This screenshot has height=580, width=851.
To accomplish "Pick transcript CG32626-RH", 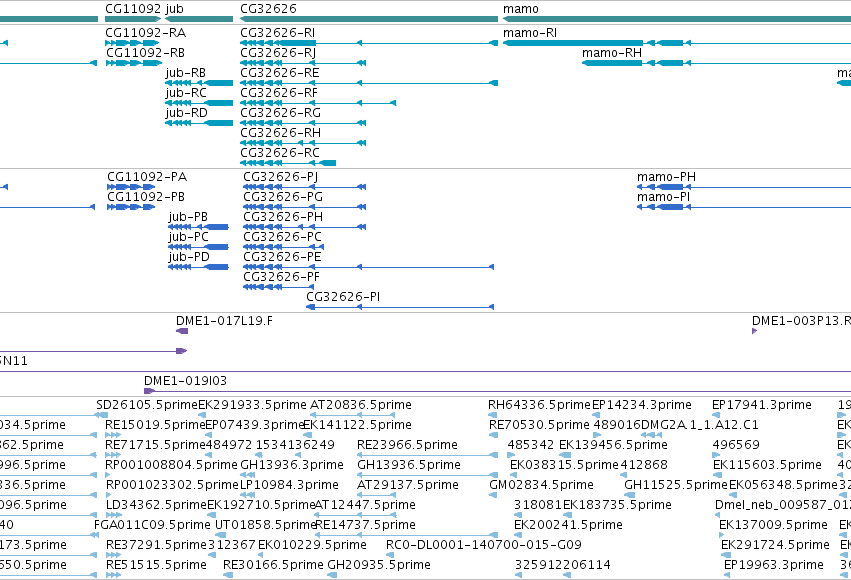I will coord(281,133).
